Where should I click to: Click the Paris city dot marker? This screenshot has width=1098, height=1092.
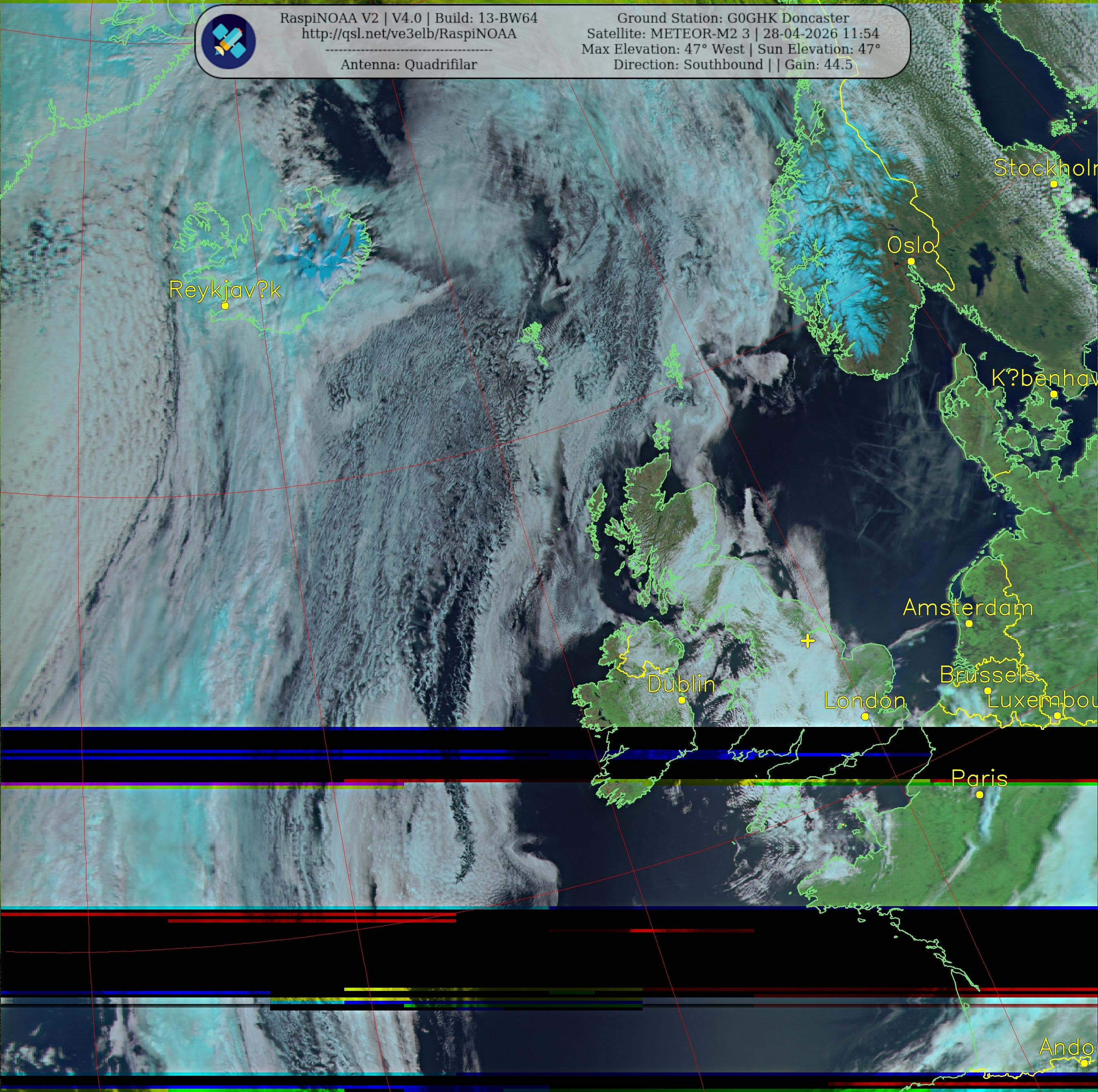(x=980, y=795)
